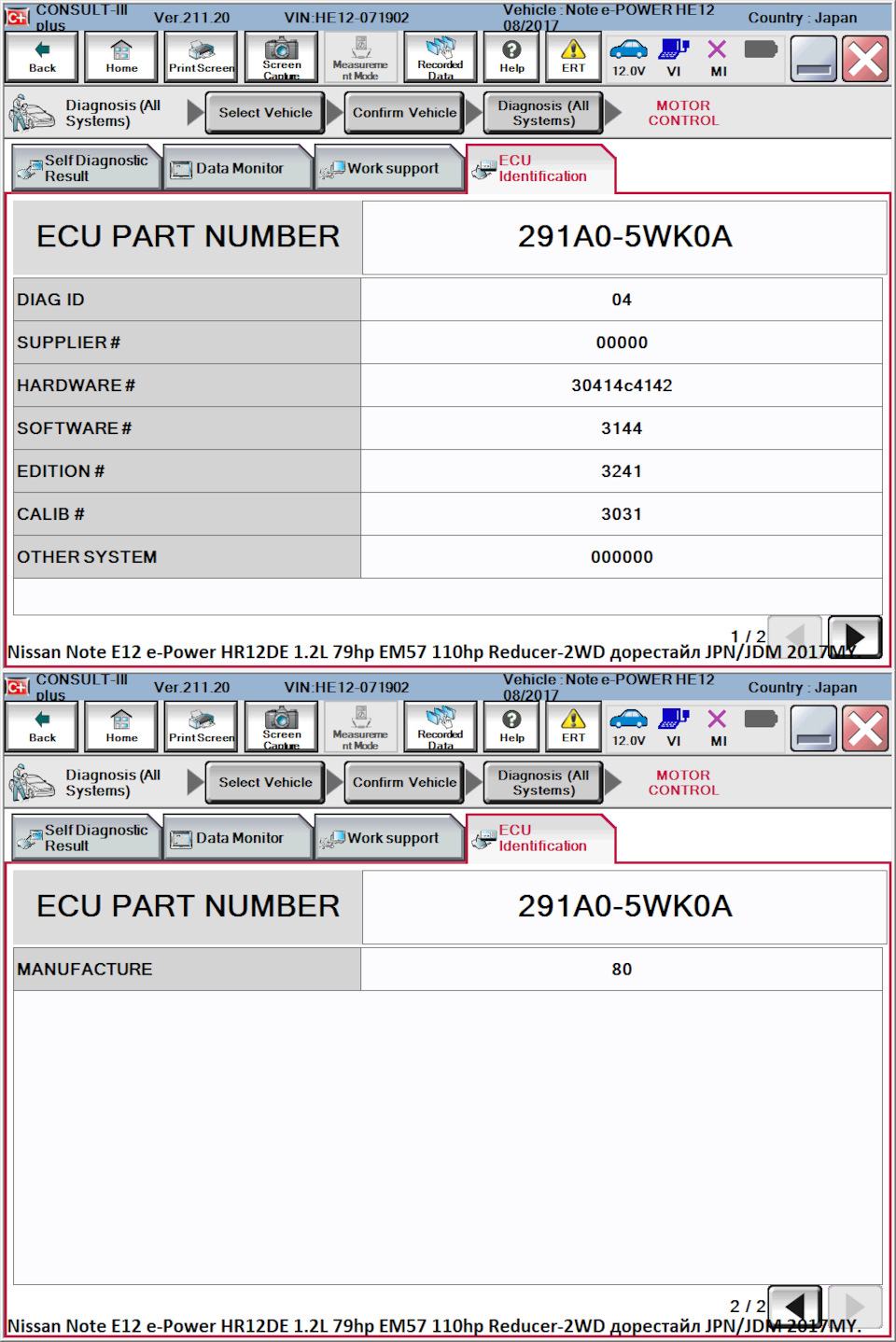Image resolution: width=896 pixels, height=1342 pixels.
Task: Click the MOTOR CONTROL label on the 1/2 page screen
Action: [x=683, y=113]
